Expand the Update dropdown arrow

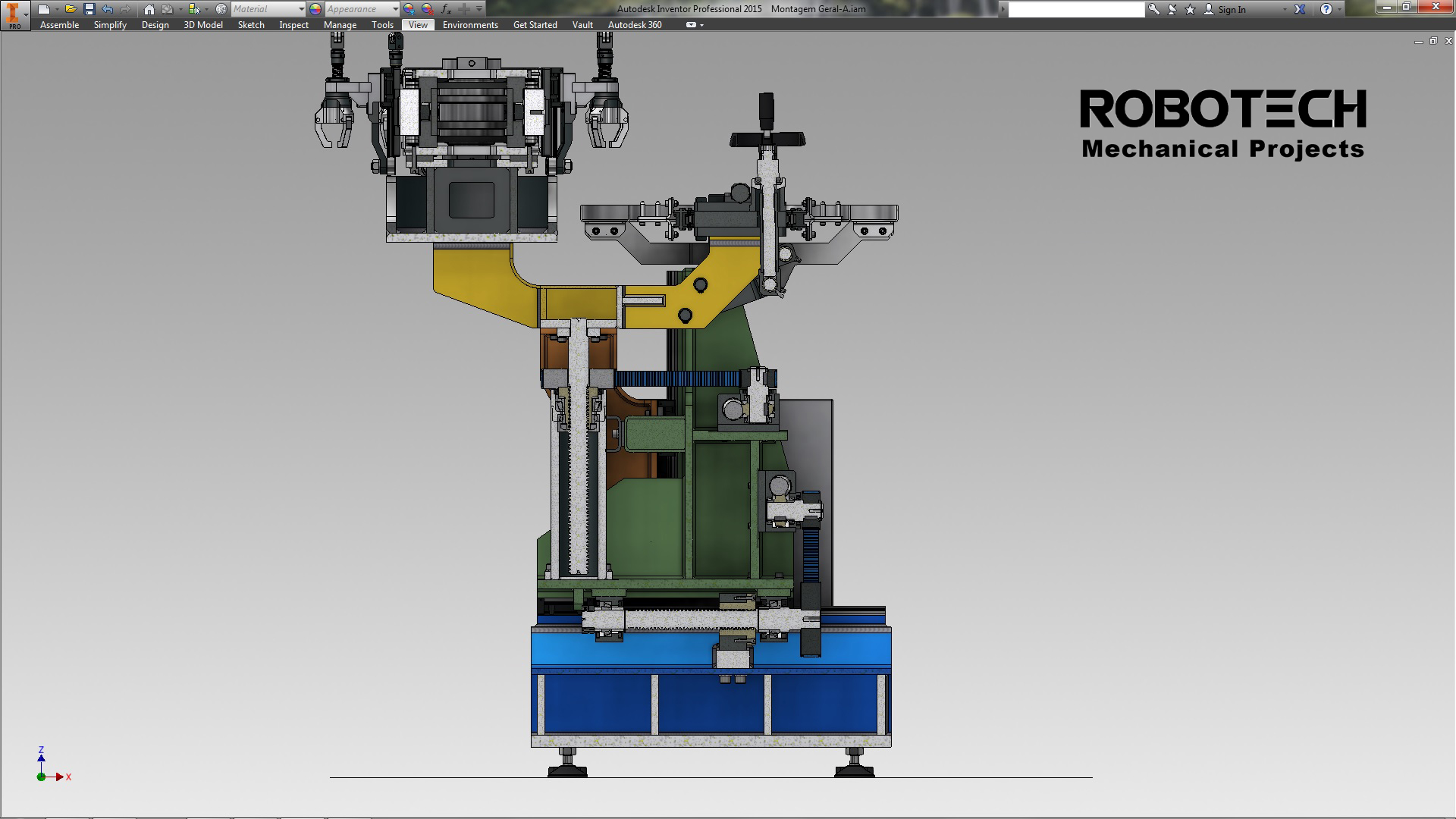(x=180, y=9)
